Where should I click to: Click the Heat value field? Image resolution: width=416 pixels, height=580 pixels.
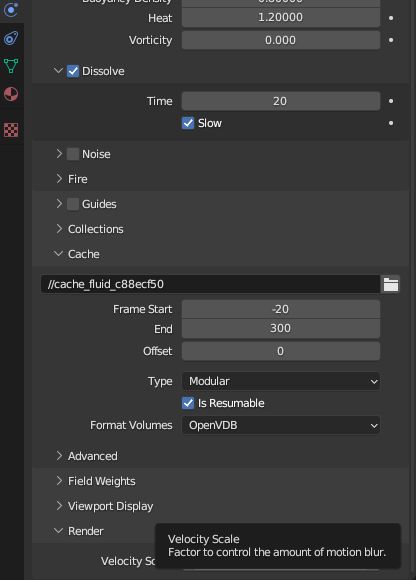(281, 17)
